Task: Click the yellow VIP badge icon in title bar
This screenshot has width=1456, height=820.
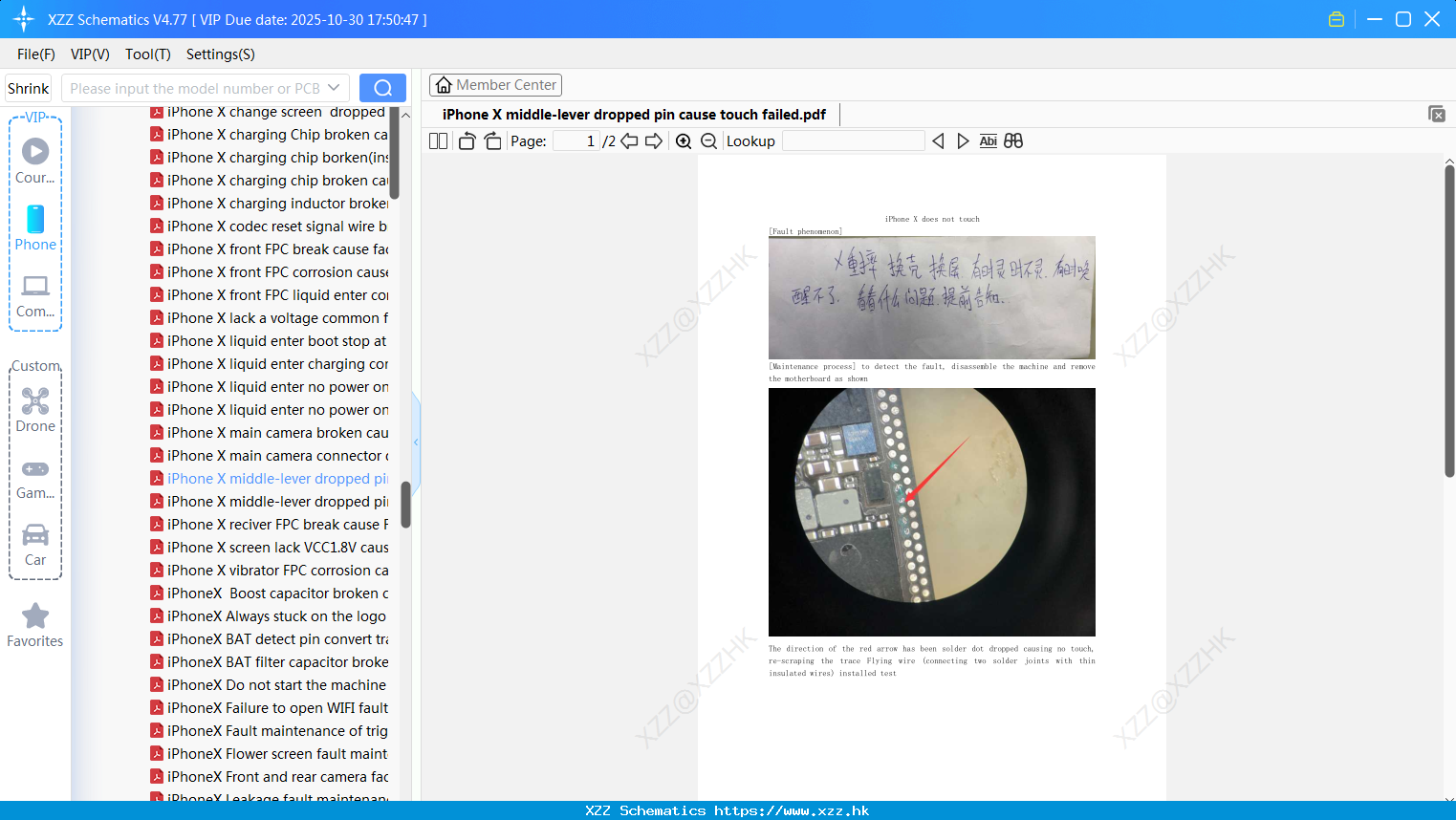Action: pos(1336,19)
